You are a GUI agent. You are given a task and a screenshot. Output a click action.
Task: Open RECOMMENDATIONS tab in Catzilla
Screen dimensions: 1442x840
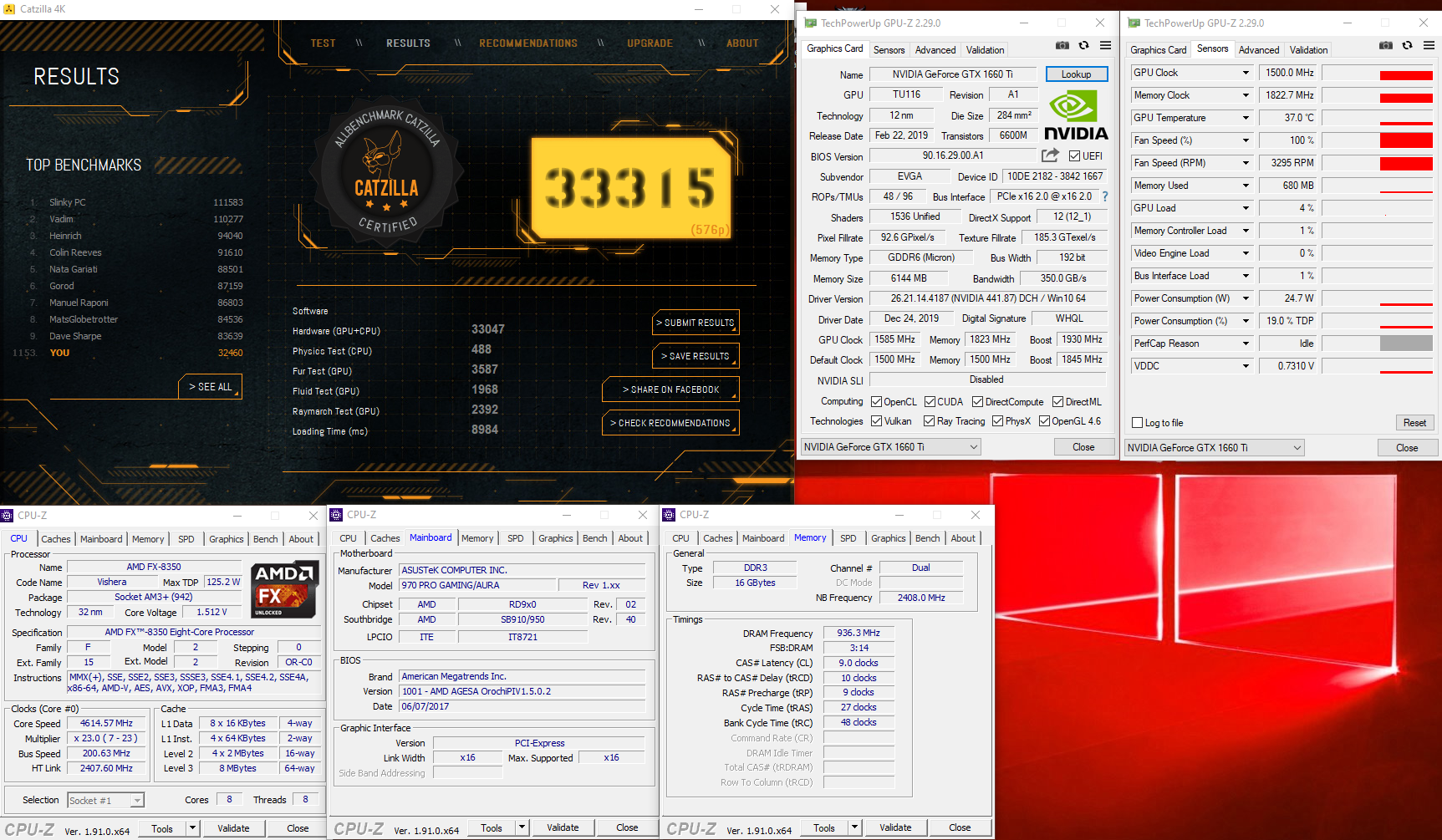528,43
